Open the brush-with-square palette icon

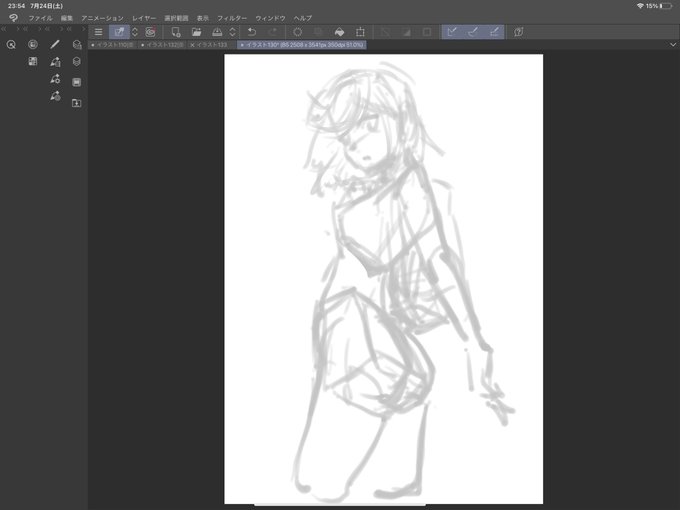point(55,62)
